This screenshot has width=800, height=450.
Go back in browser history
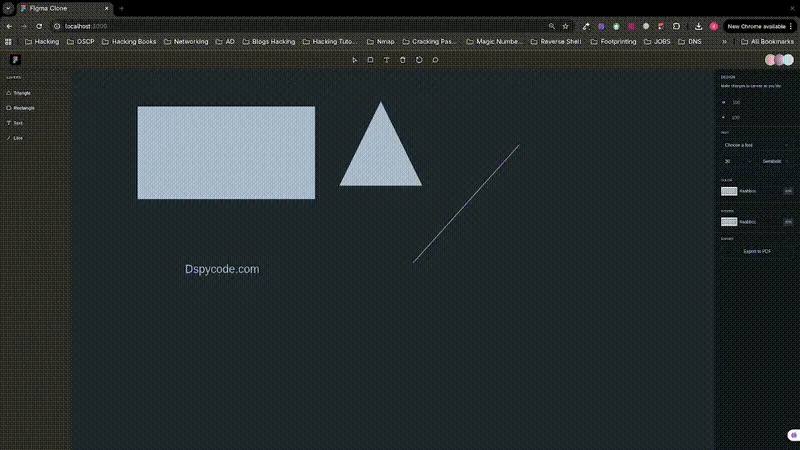pyautogui.click(x=9, y=26)
